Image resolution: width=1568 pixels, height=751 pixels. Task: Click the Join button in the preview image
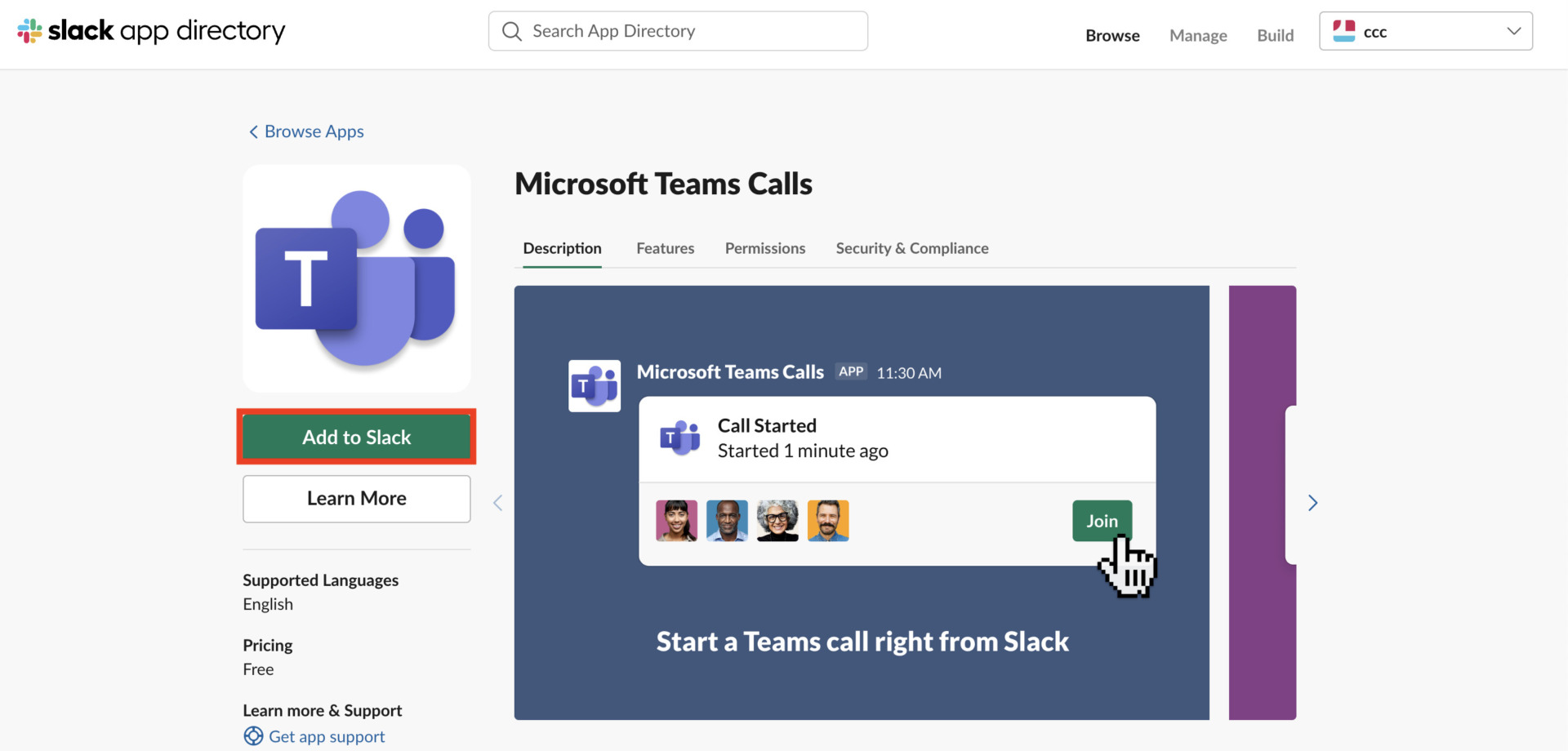(x=1102, y=521)
